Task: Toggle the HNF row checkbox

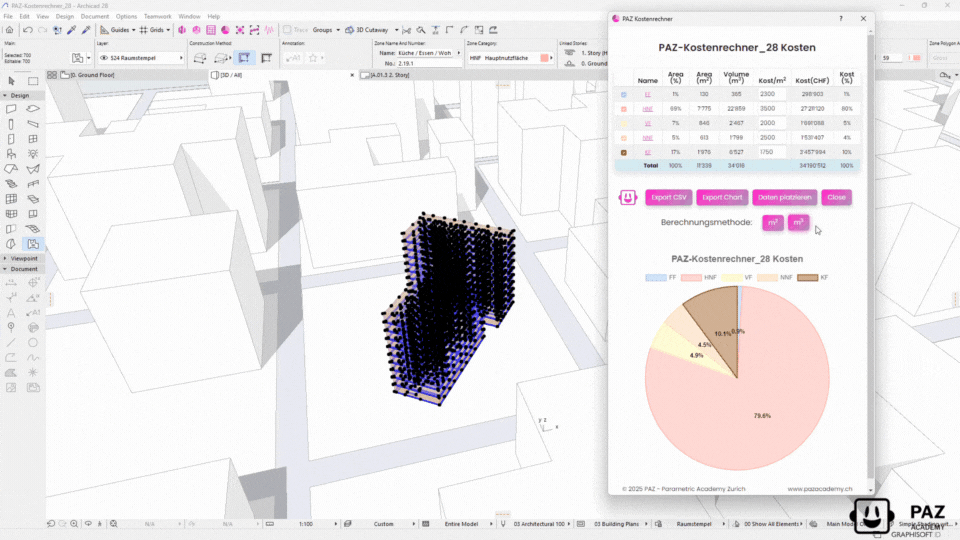Action: [624, 109]
